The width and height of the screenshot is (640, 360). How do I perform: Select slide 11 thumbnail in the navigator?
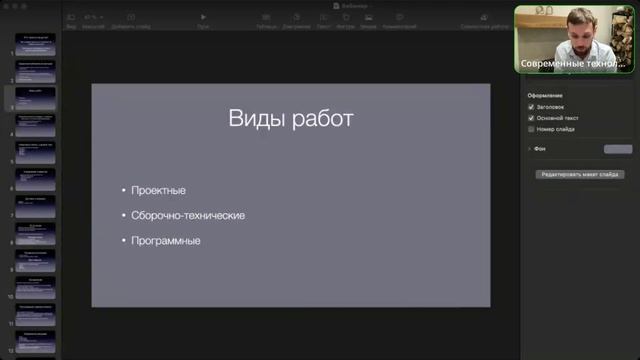click(36, 315)
